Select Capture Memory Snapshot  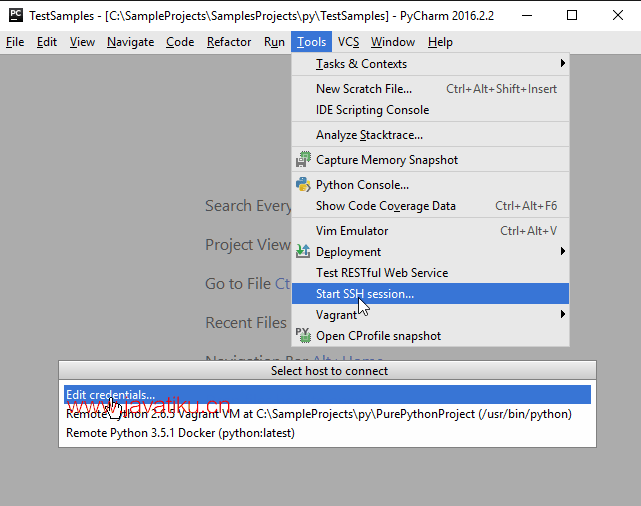[x=430, y=159]
